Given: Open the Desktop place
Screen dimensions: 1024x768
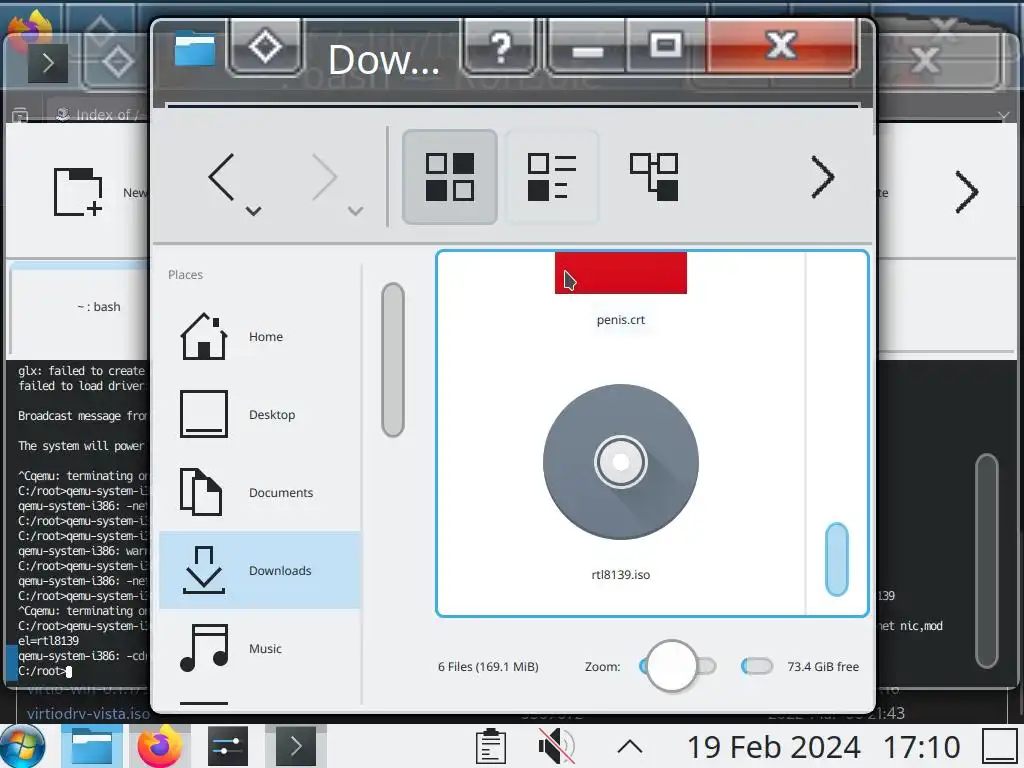Looking at the screenshot, I should point(260,415).
